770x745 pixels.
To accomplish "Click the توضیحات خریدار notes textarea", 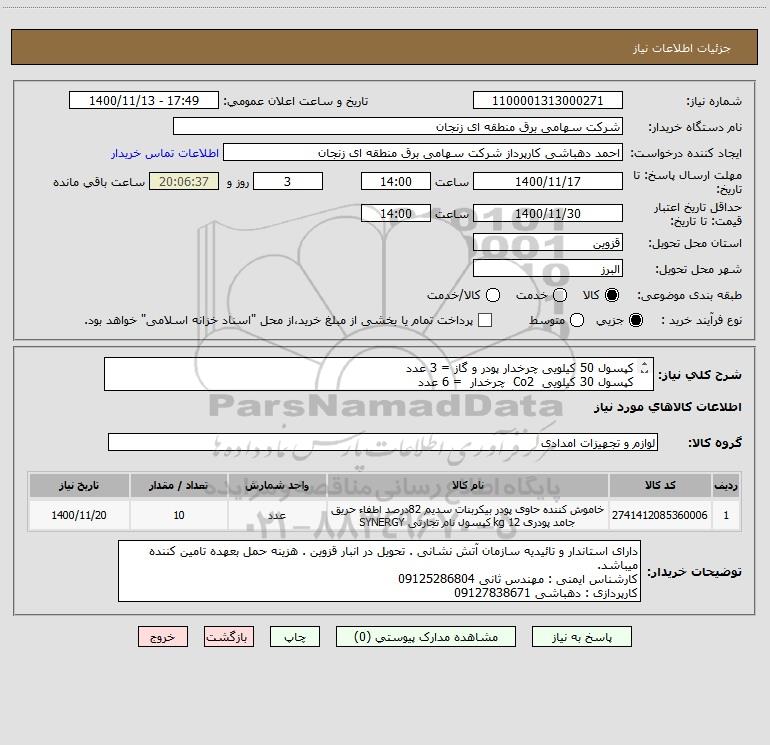I will pos(379,571).
